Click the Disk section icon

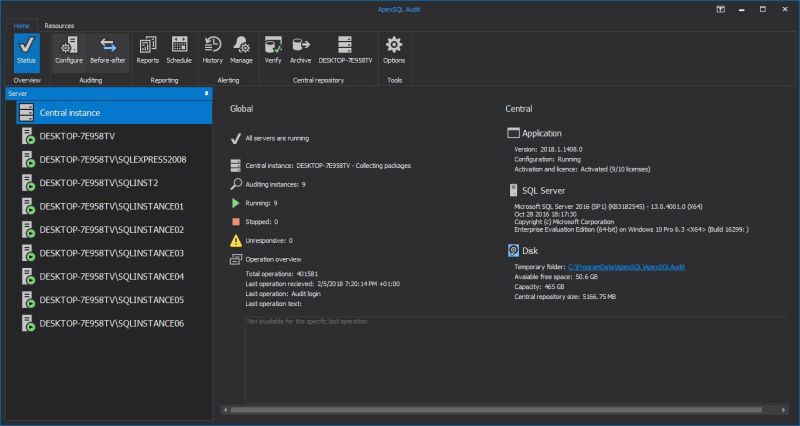(513, 250)
